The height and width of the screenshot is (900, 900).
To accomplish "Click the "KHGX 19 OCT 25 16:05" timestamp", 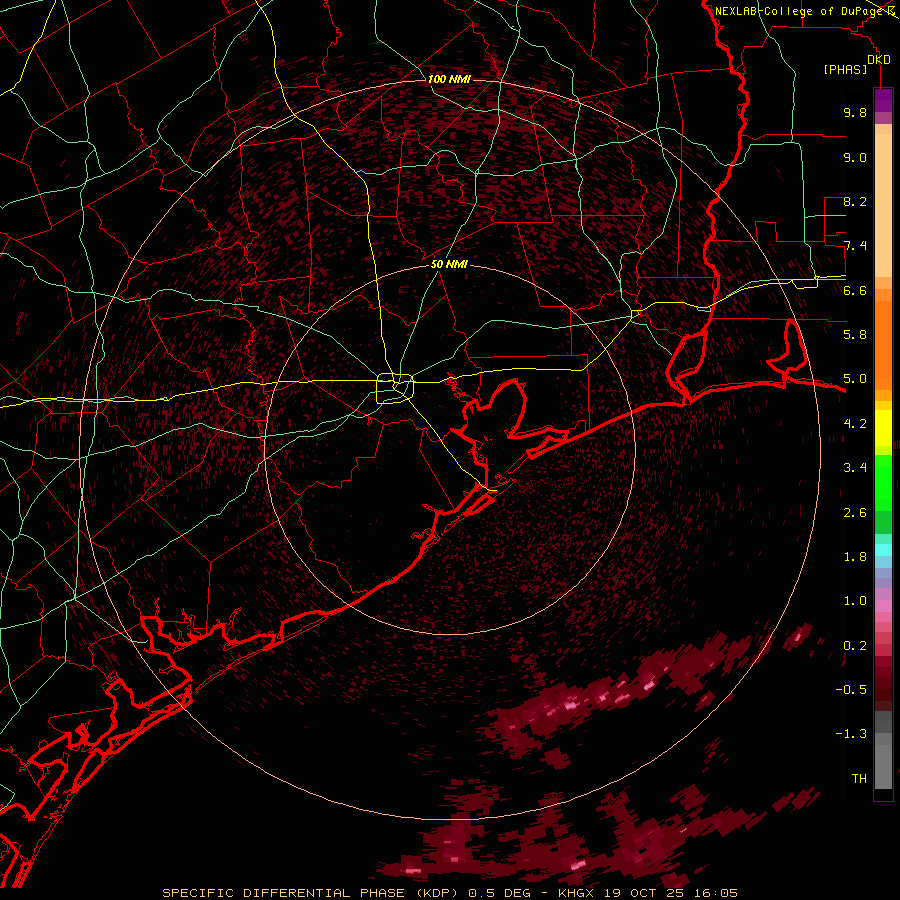I will click(x=647, y=893).
